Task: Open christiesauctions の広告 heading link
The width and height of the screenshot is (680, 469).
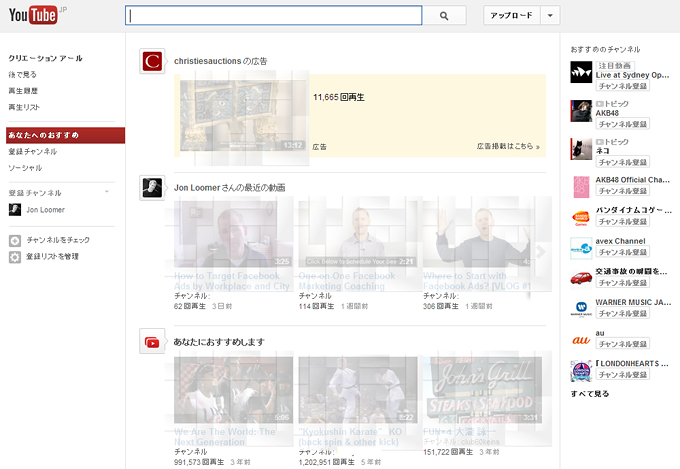Action: pyautogui.click(x=220, y=61)
